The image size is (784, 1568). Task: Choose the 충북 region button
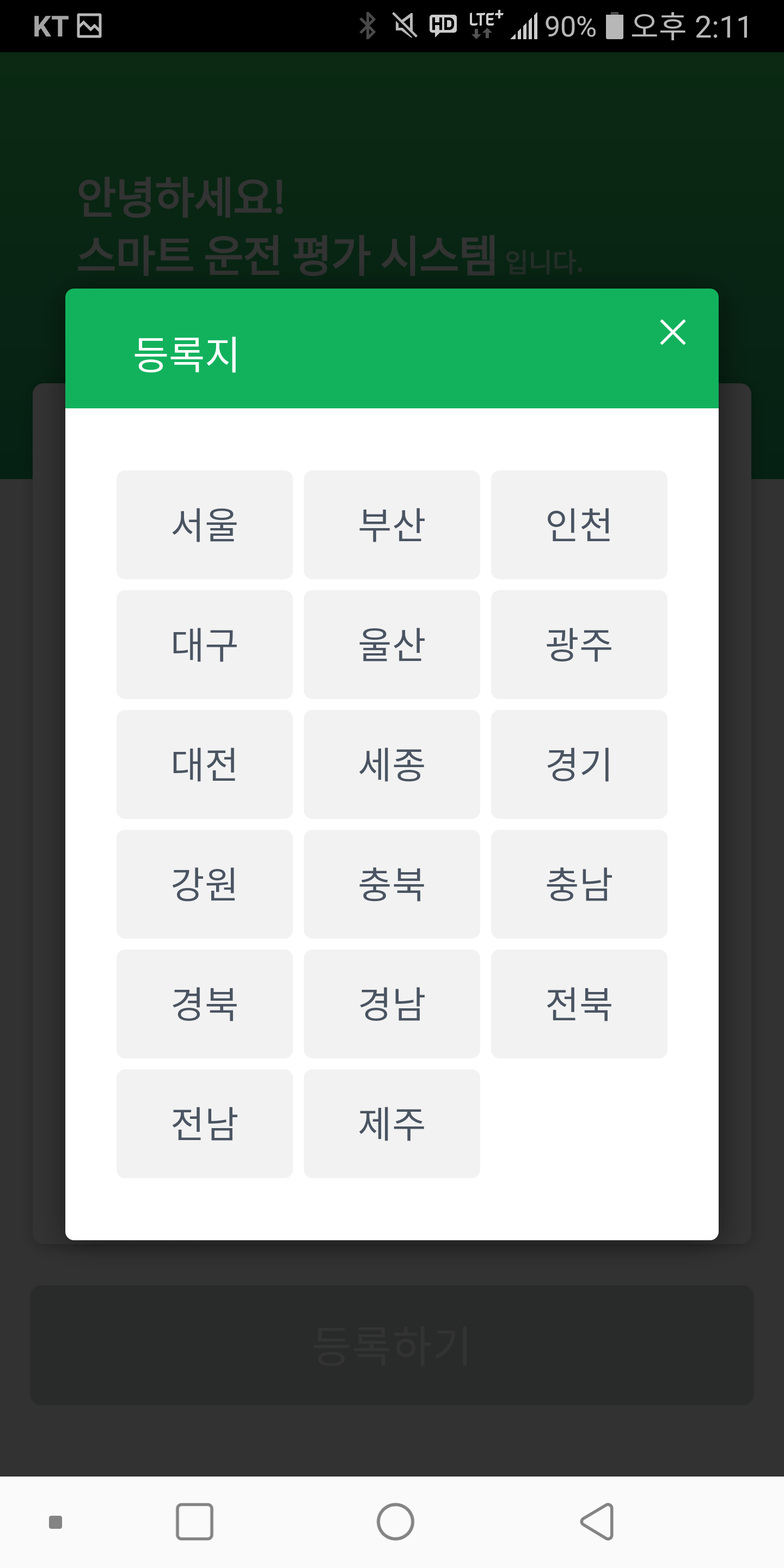pyautogui.click(x=392, y=884)
